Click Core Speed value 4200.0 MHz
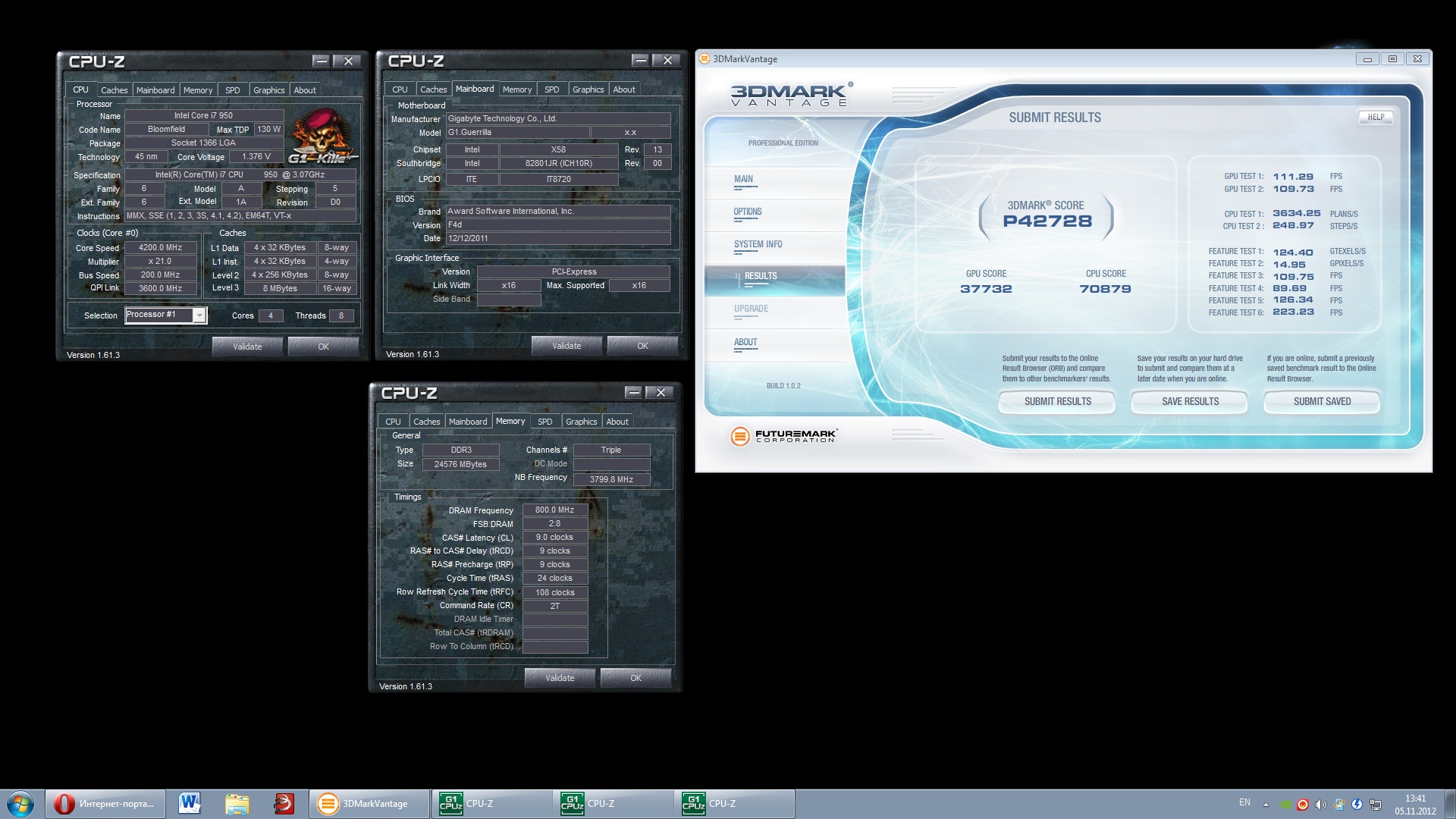This screenshot has width=1456, height=819. tap(160, 248)
